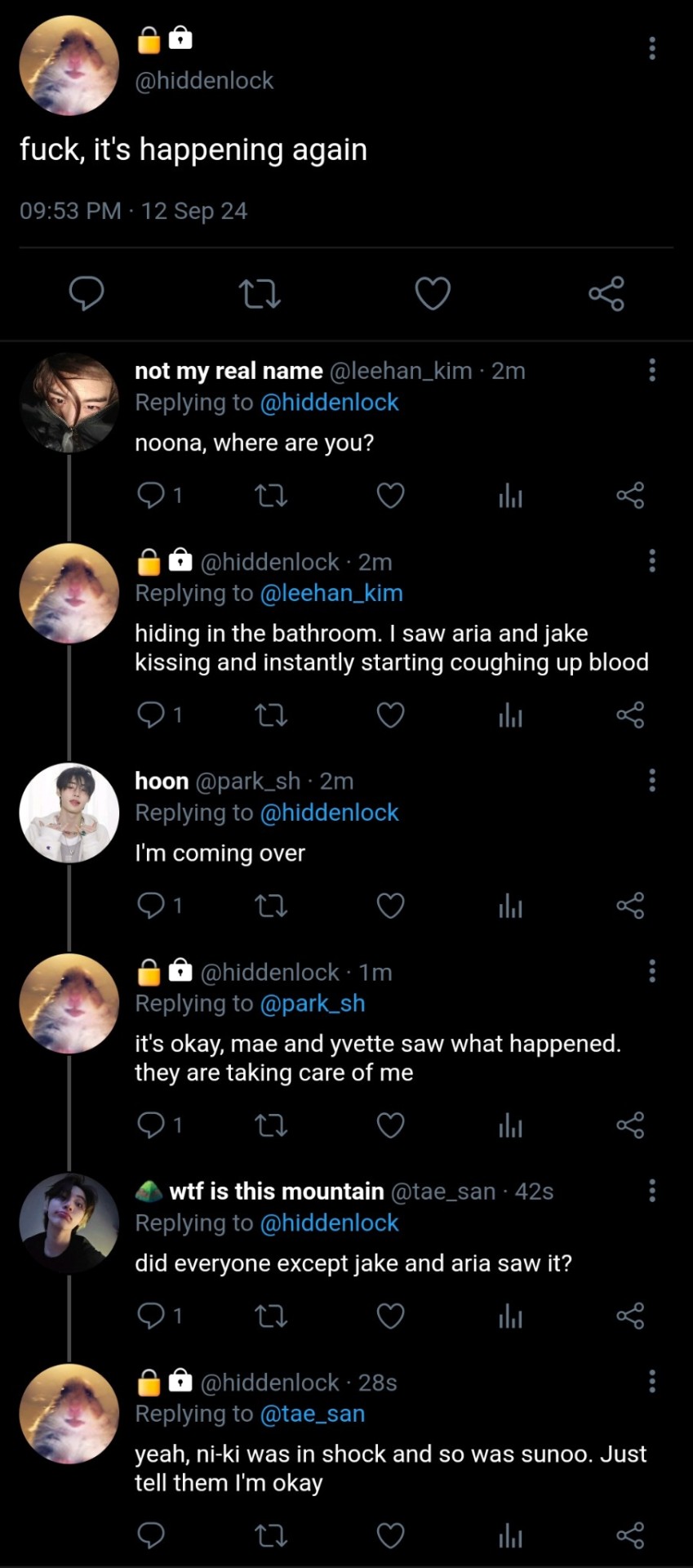Open hoon's profile picture

pyautogui.click(x=69, y=813)
